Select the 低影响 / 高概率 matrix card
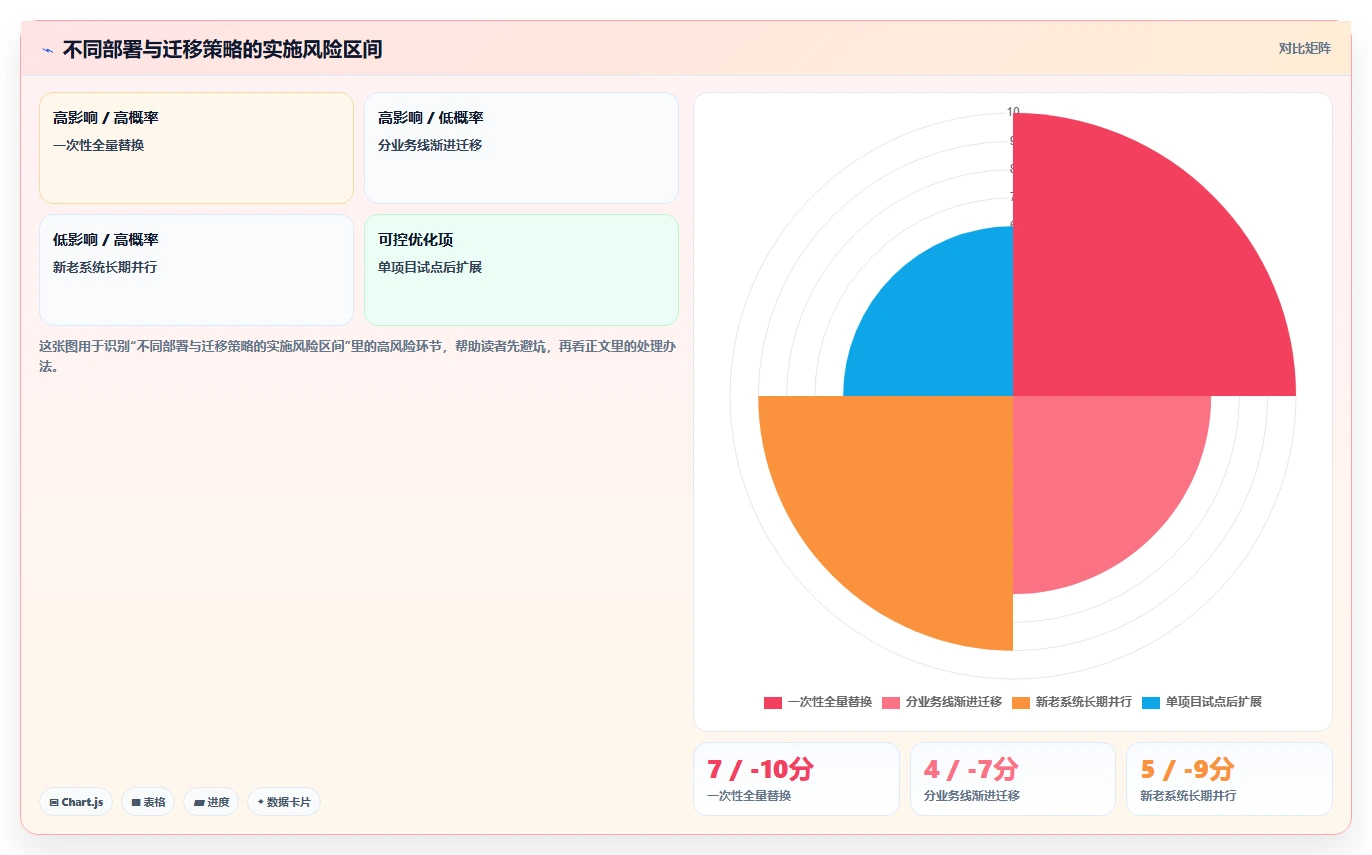Viewport: 1372px width, 855px height. (x=196, y=270)
